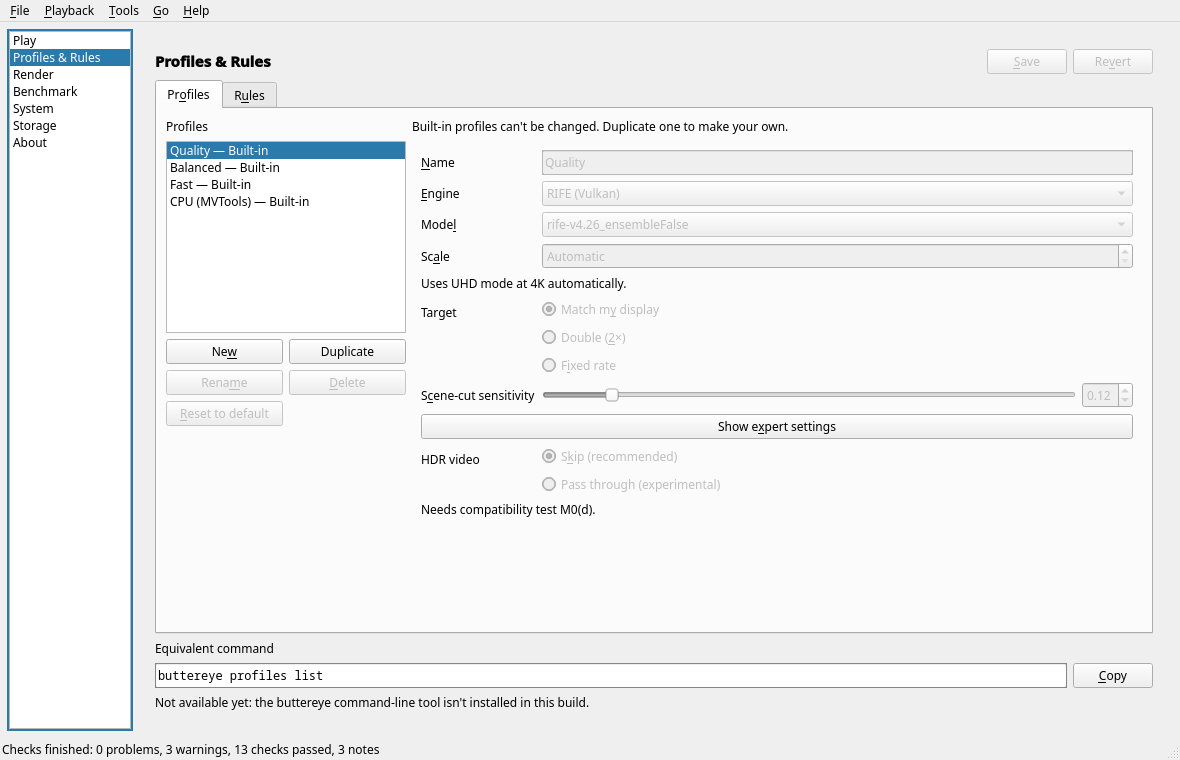Switch to the Rules tab
Viewport: 1180px width, 760px height.
249,96
